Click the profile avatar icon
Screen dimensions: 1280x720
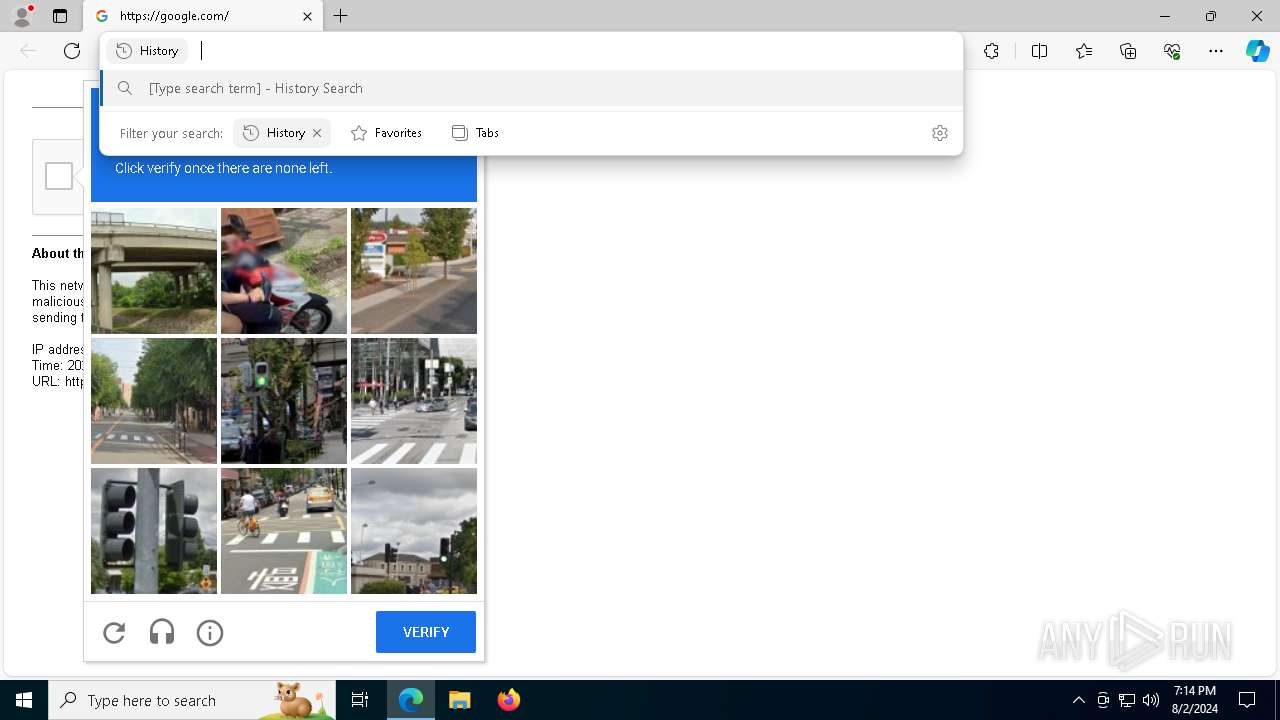click(22, 16)
